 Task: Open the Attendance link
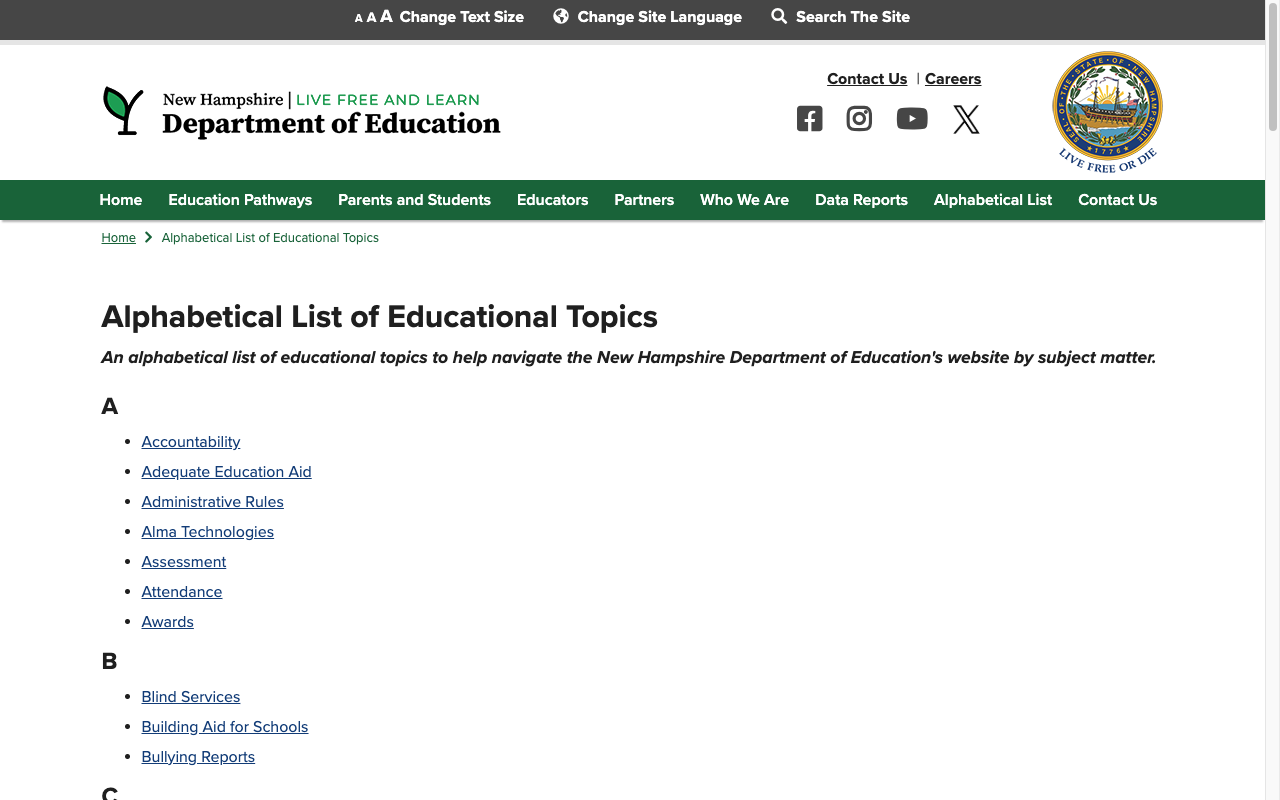point(182,592)
